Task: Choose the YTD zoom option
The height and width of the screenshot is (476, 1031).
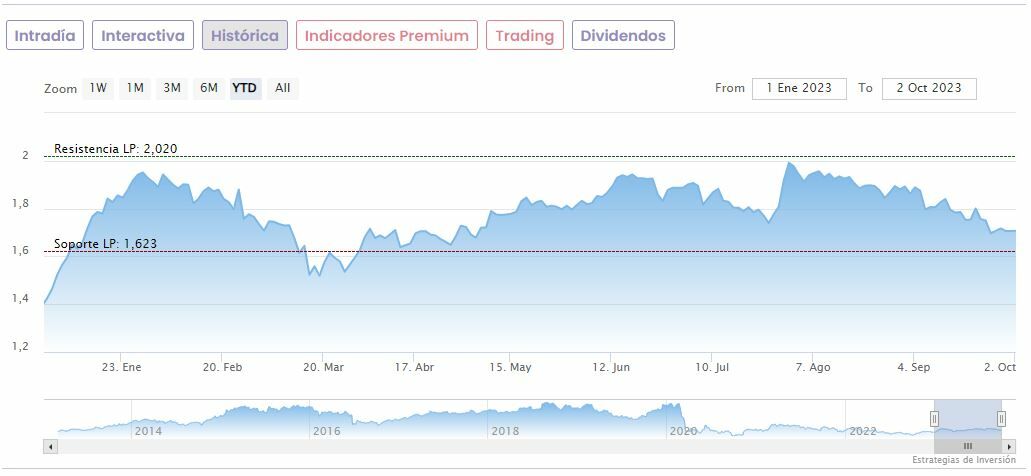Action: [x=245, y=88]
